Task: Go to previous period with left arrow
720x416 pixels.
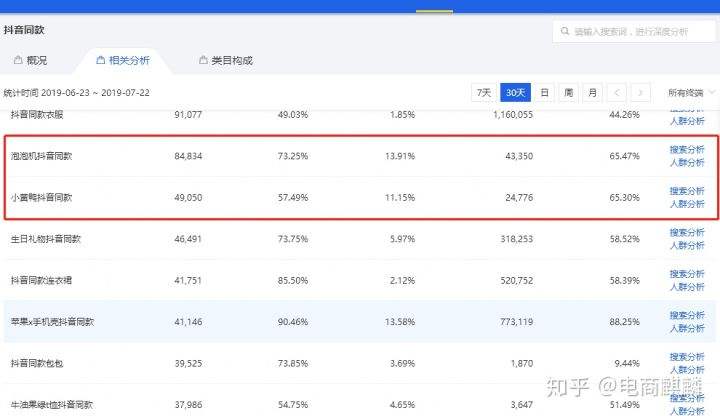Action: (x=617, y=93)
